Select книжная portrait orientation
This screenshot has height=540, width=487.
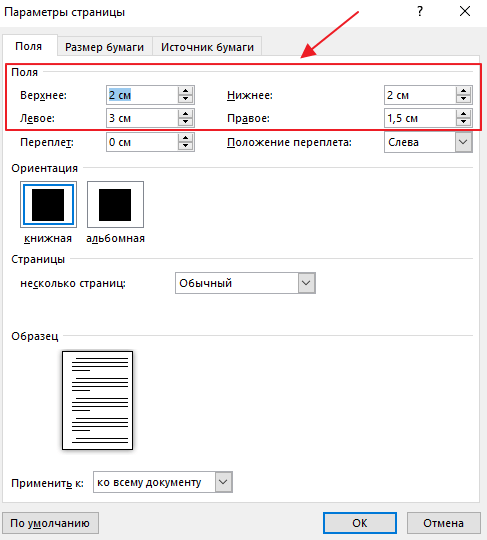[48, 205]
